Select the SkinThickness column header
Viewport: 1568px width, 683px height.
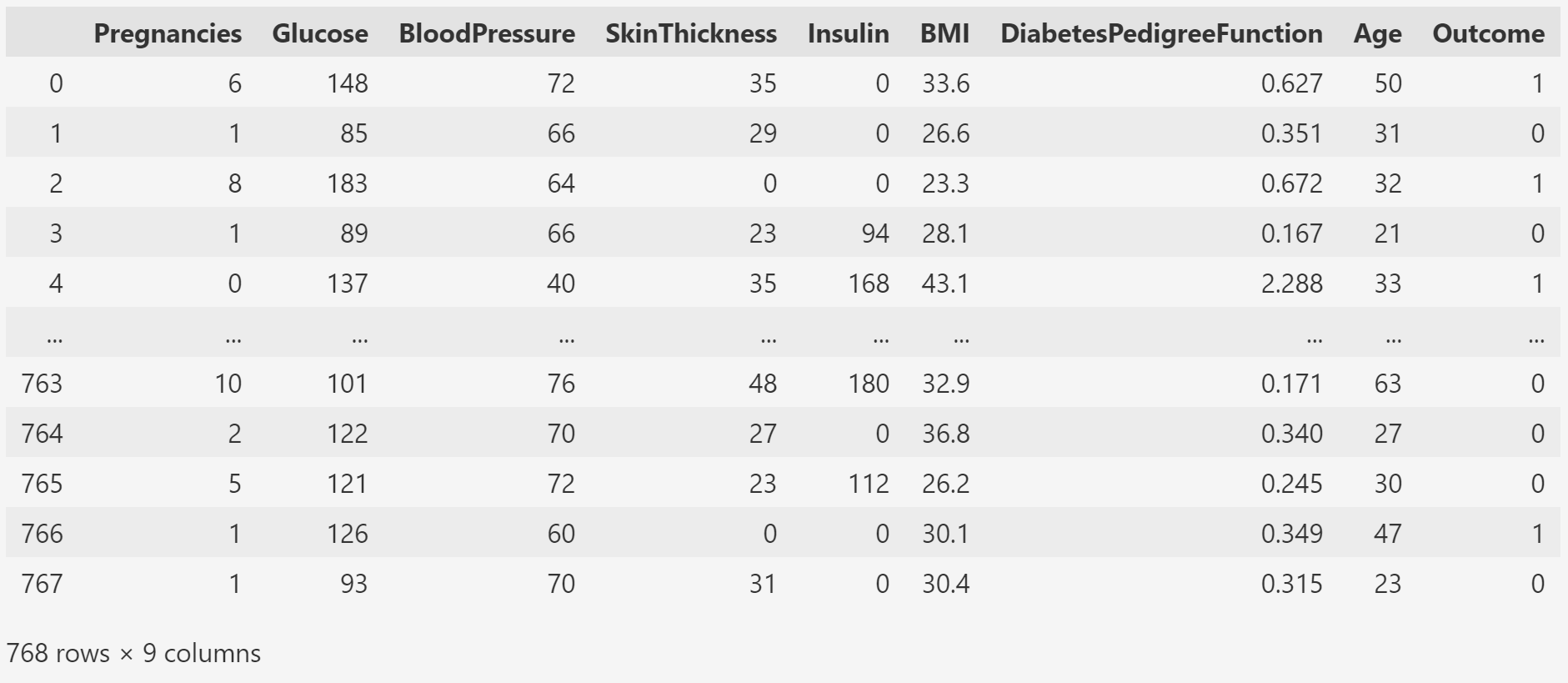coord(691,33)
